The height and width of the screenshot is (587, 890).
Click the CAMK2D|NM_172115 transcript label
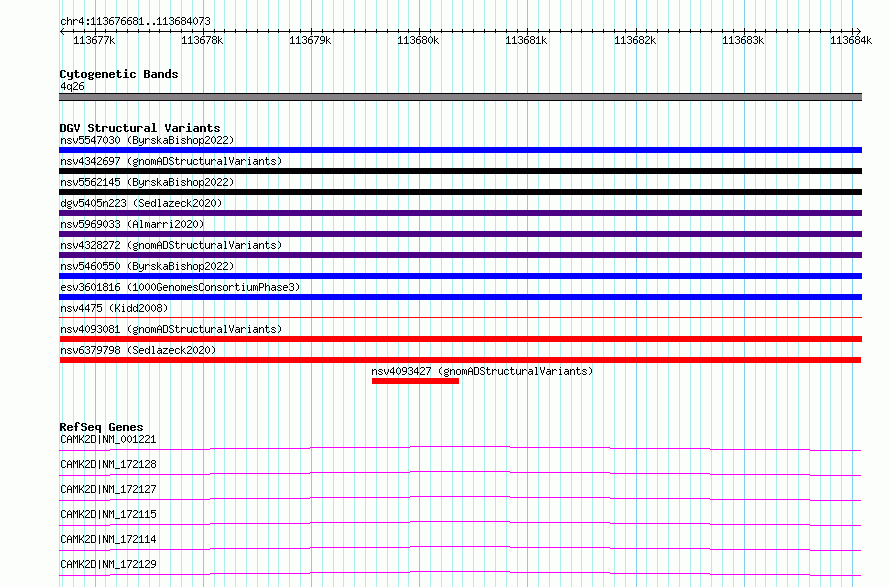pyautogui.click(x=108, y=514)
